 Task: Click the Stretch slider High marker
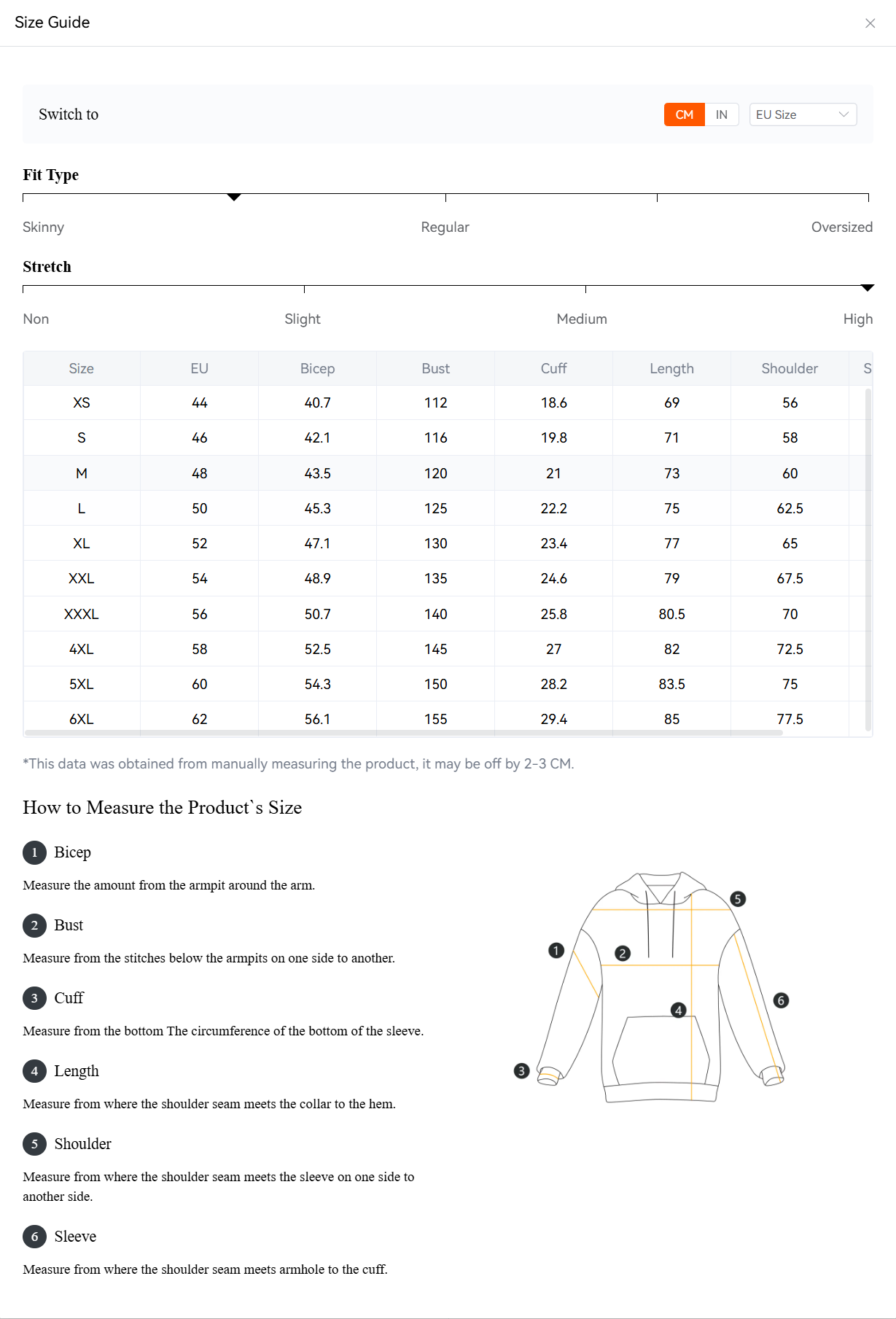(868, 288)
